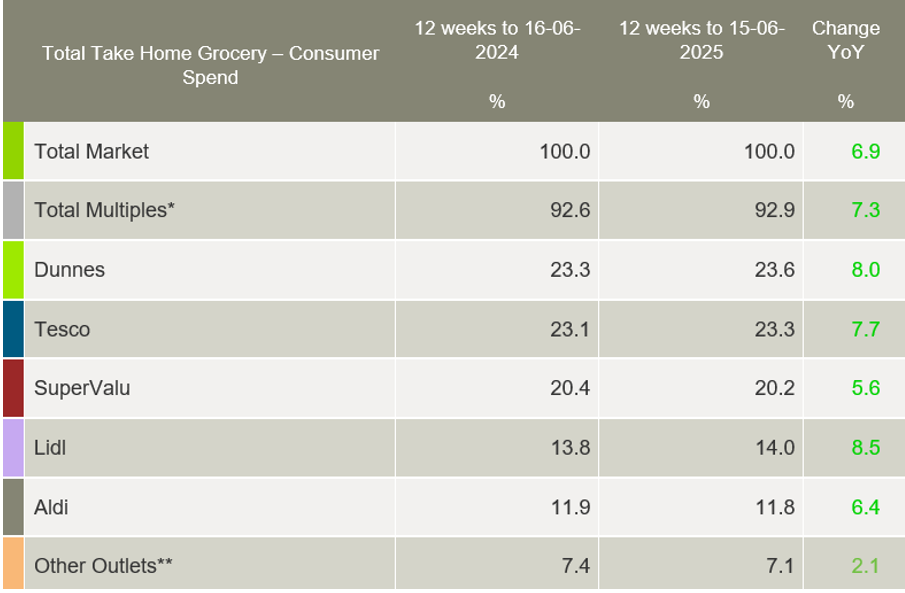Click the SuperValu row label

(82, 388)
